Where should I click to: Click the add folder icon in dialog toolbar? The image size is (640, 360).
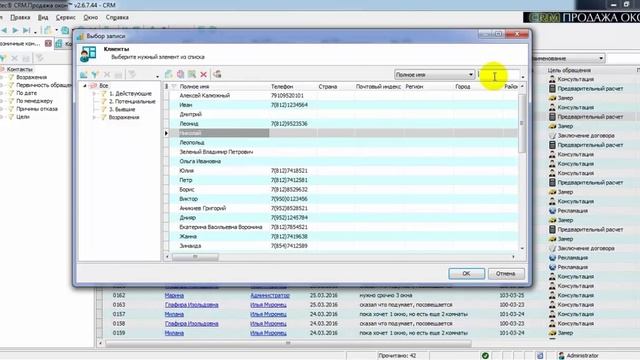tap(84, 74)
